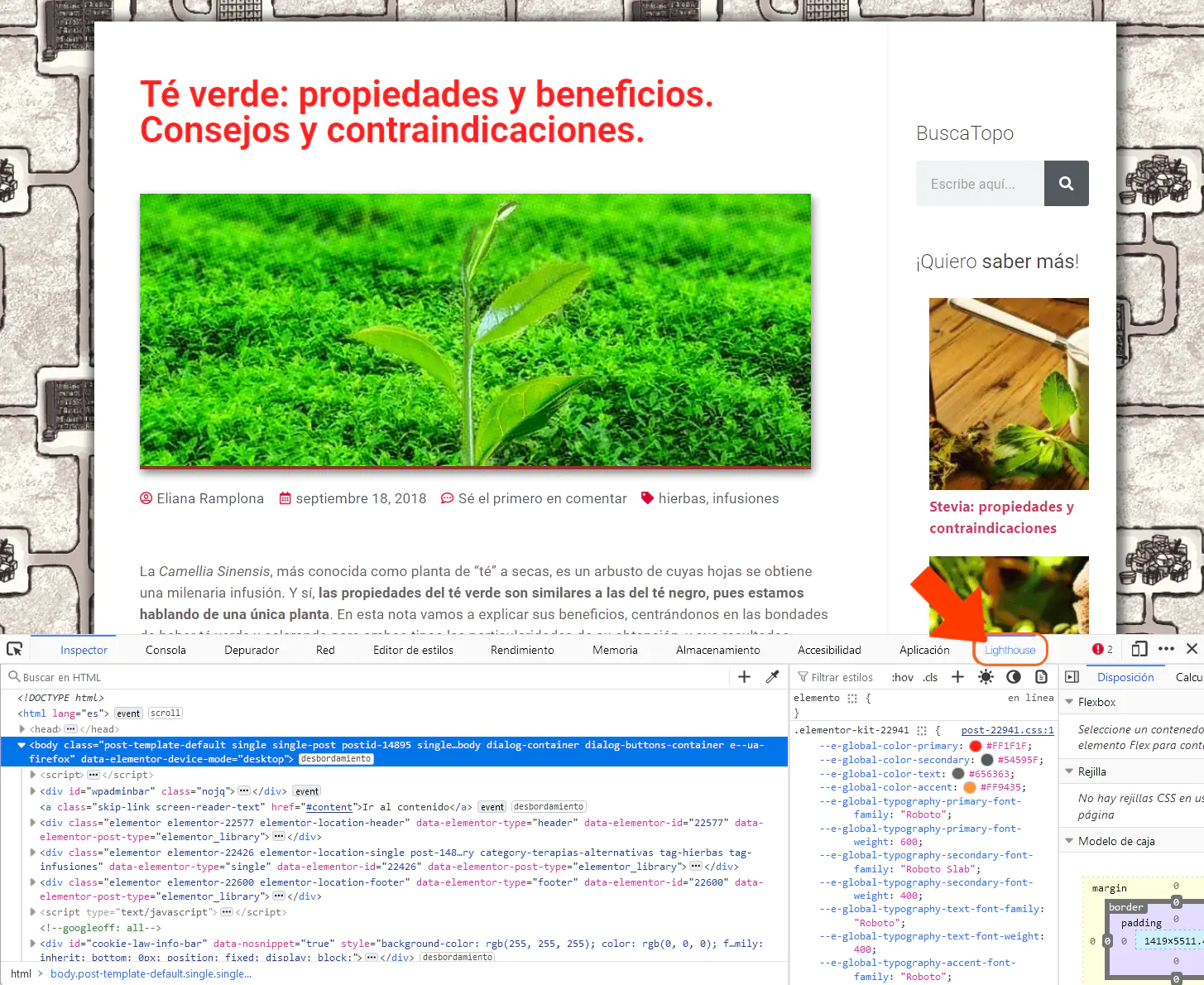This screenshot has height=985, width=1204.
Task: Select the element picker tool
Action: pos(14,649)
